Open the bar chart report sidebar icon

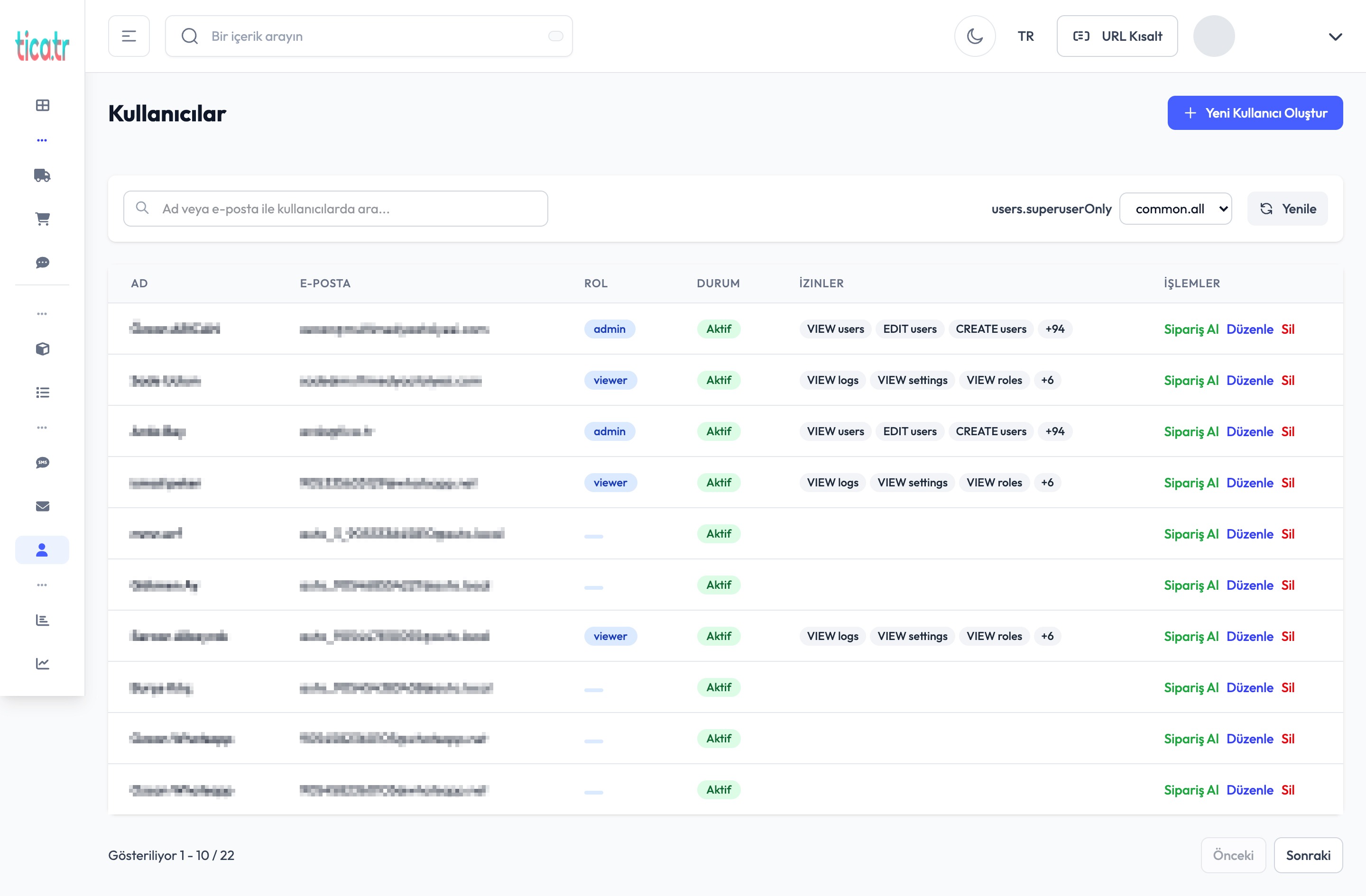click(42, 620)
